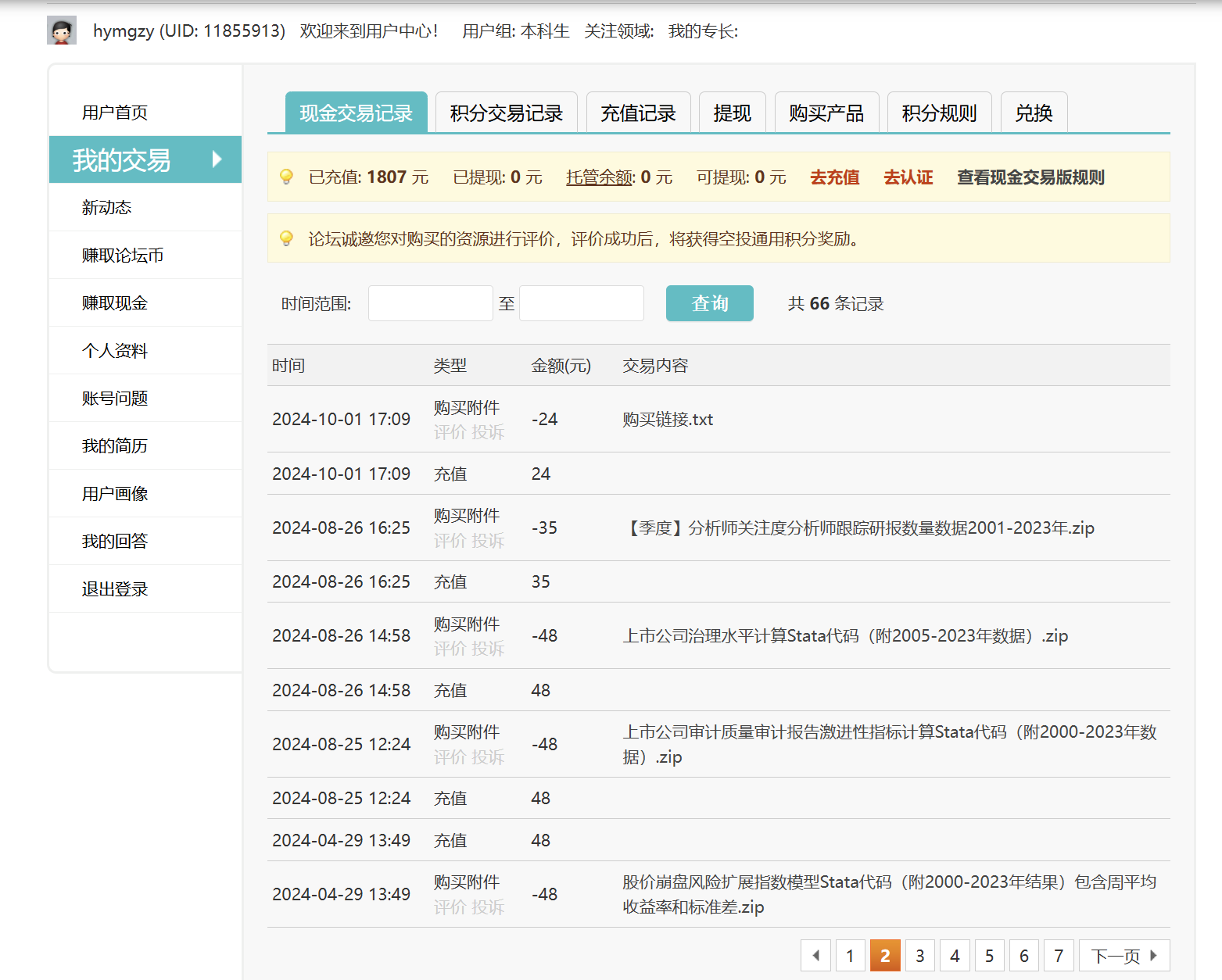
Task: Open the 充值记录 tab
Action: [638, 113]
